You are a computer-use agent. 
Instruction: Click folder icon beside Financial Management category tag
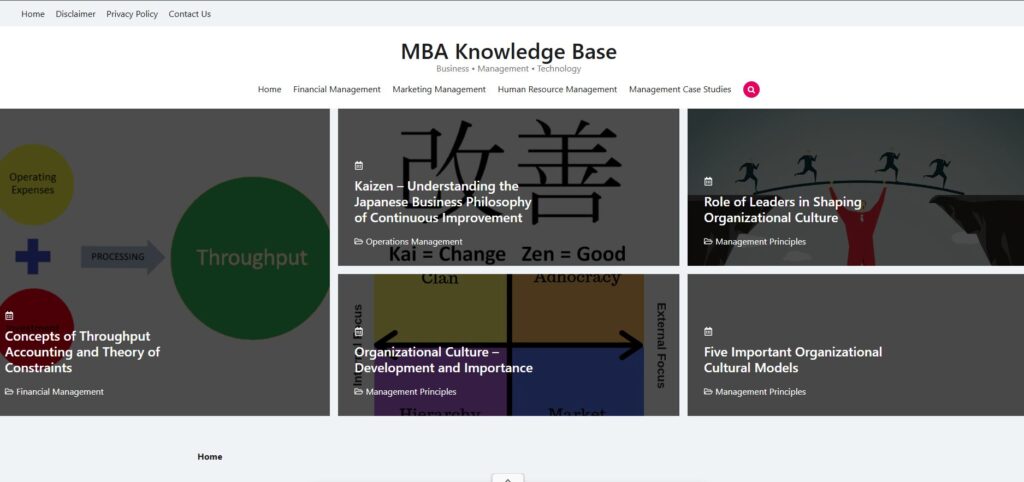(9, 392)
